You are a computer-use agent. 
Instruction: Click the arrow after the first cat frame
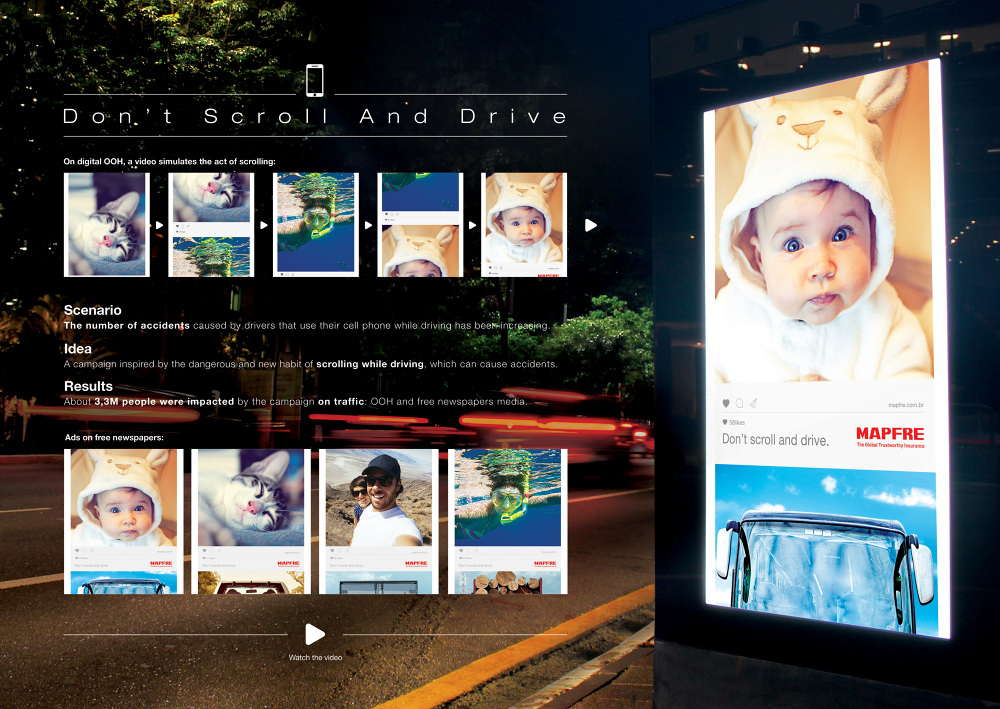[x=159, y=225]
